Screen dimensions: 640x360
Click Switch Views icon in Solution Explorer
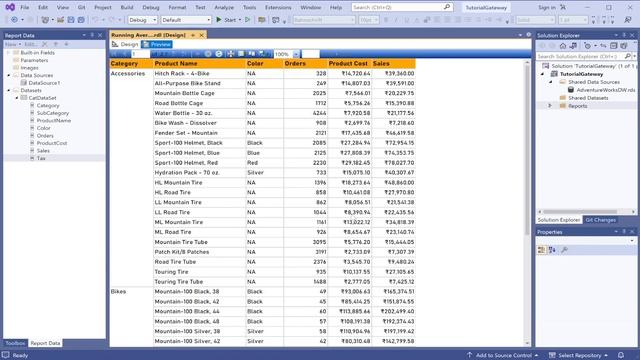coord(573,46)
